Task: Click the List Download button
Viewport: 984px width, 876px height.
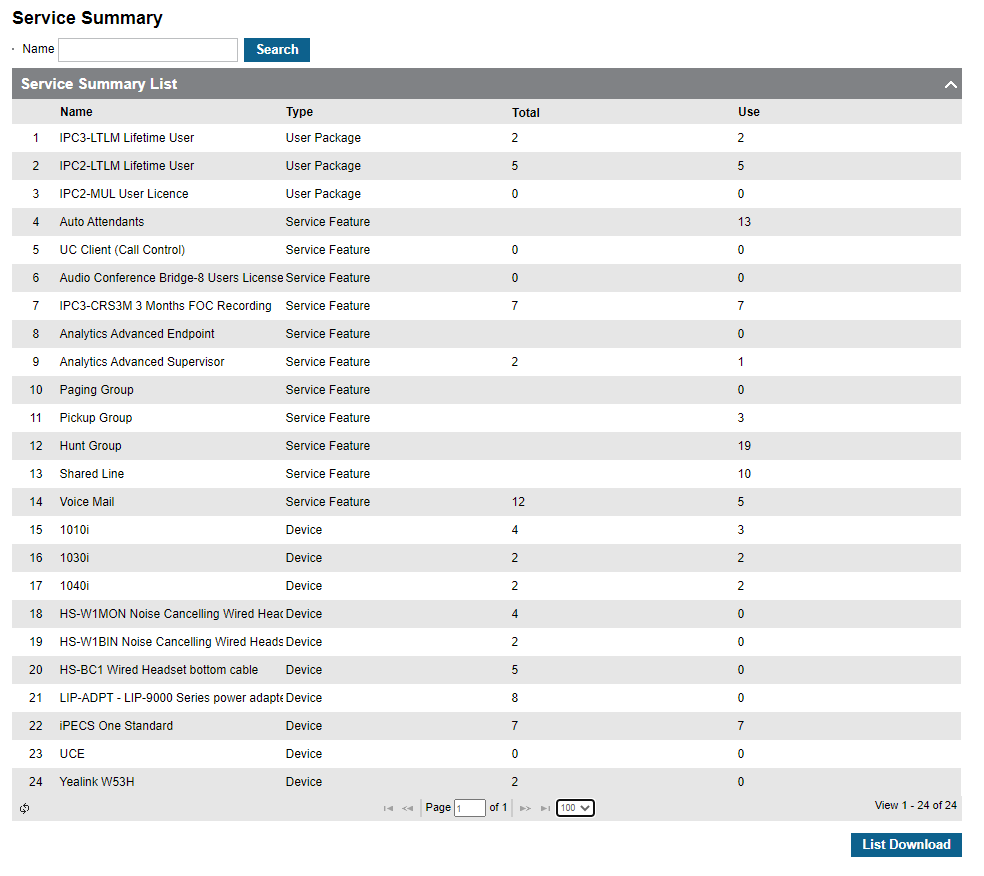Action: click(x=906, y=845)
